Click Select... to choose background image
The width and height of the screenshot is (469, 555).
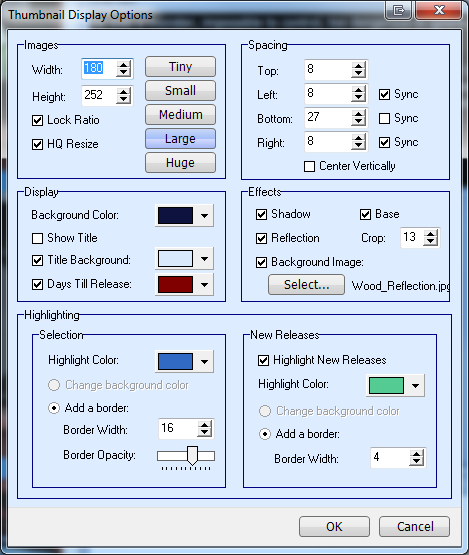click(x=307, y=285)
